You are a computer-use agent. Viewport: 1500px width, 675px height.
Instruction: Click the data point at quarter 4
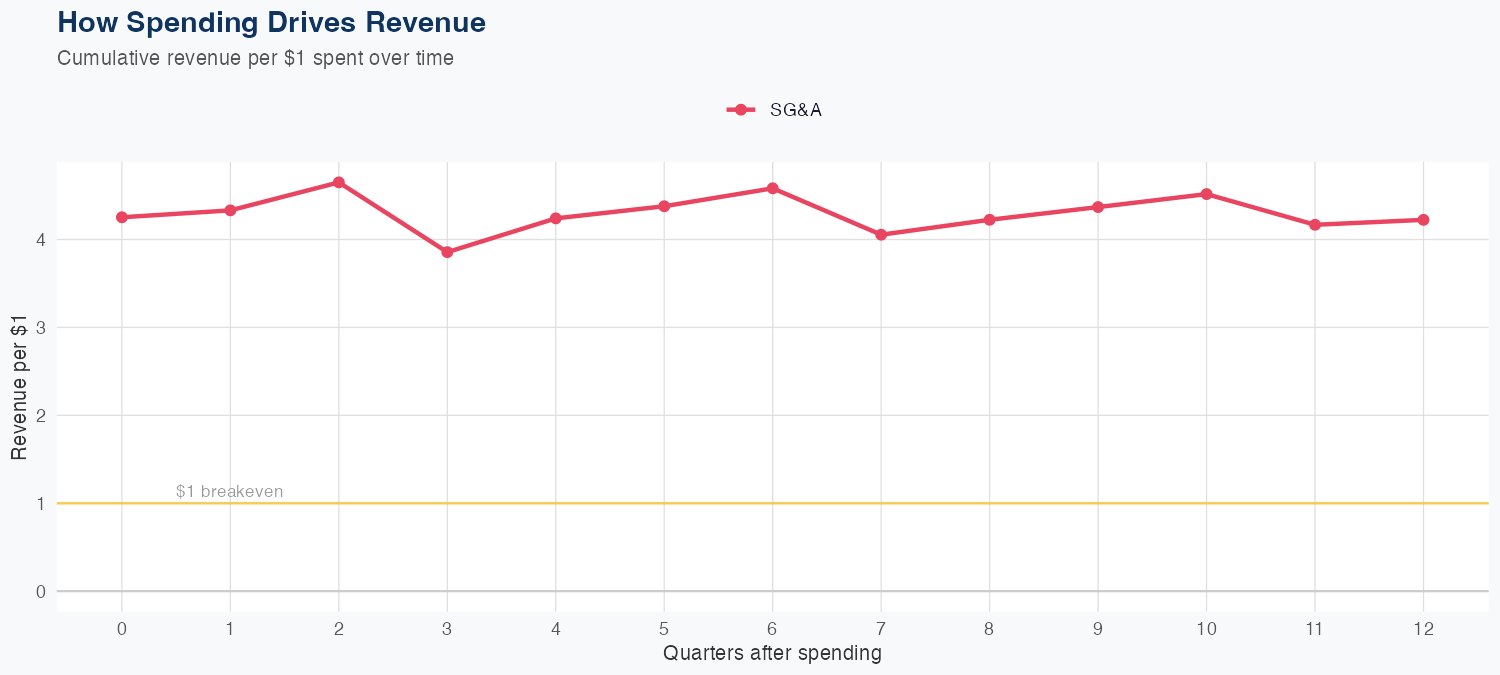[x=556, y=218]
